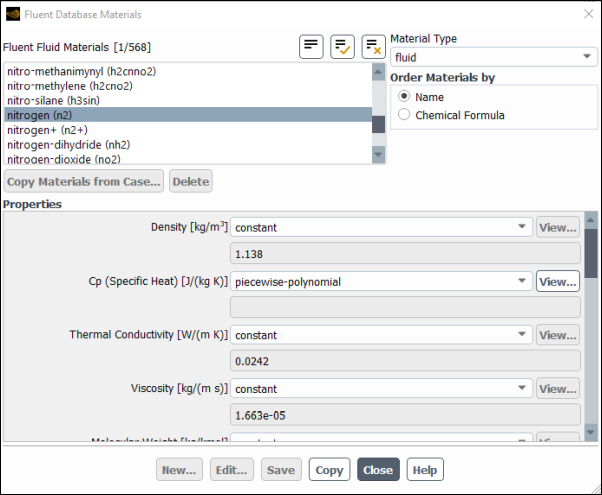This screenshot has width=602, height=495.
Task: Select nitrogen-dioxide (no2) material
Action: point(188,159)
